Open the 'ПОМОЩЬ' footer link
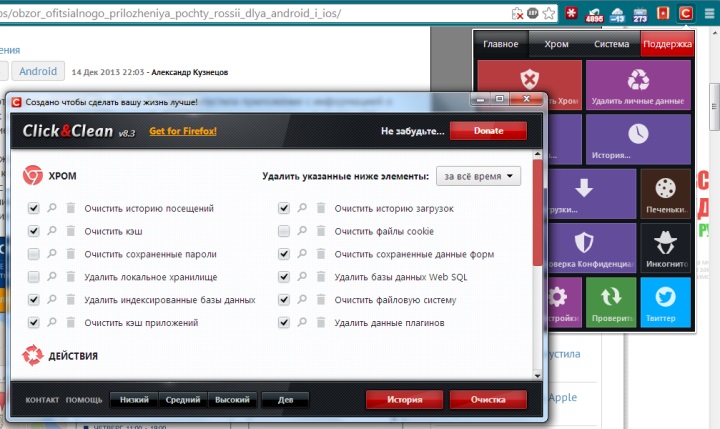720x429 pixels. 84,400
